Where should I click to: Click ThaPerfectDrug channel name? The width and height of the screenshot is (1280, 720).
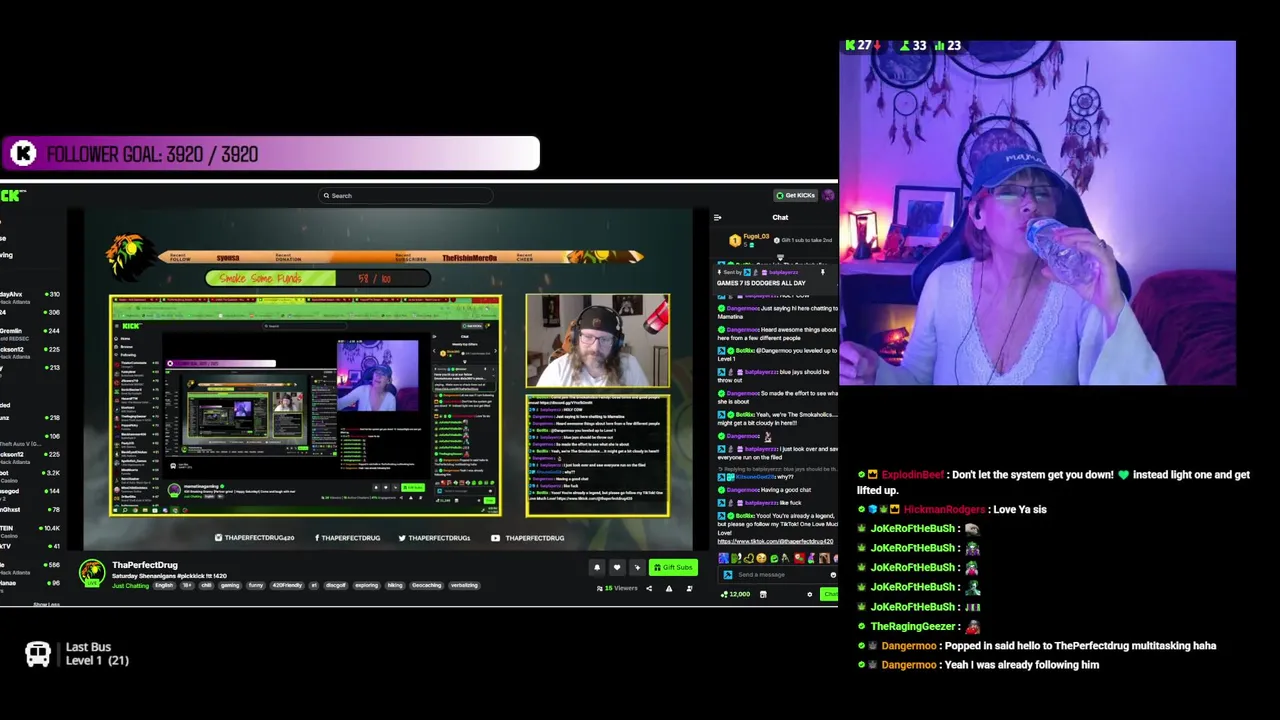(145, 565)
